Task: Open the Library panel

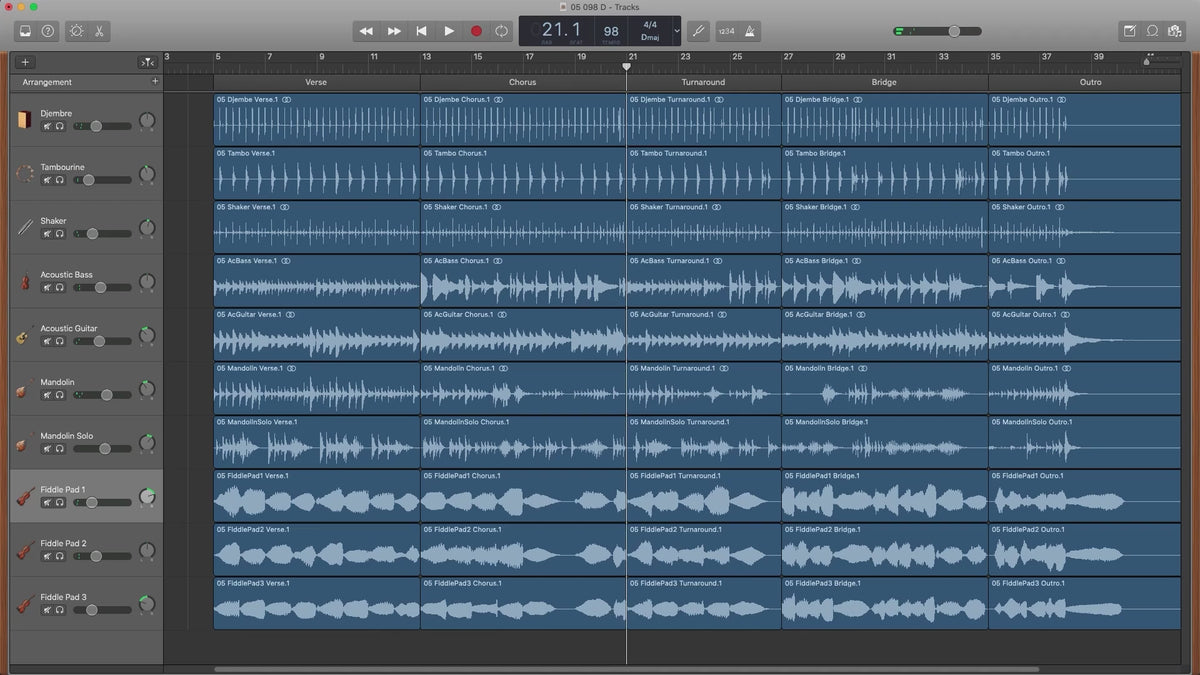Action: [25, 31]
